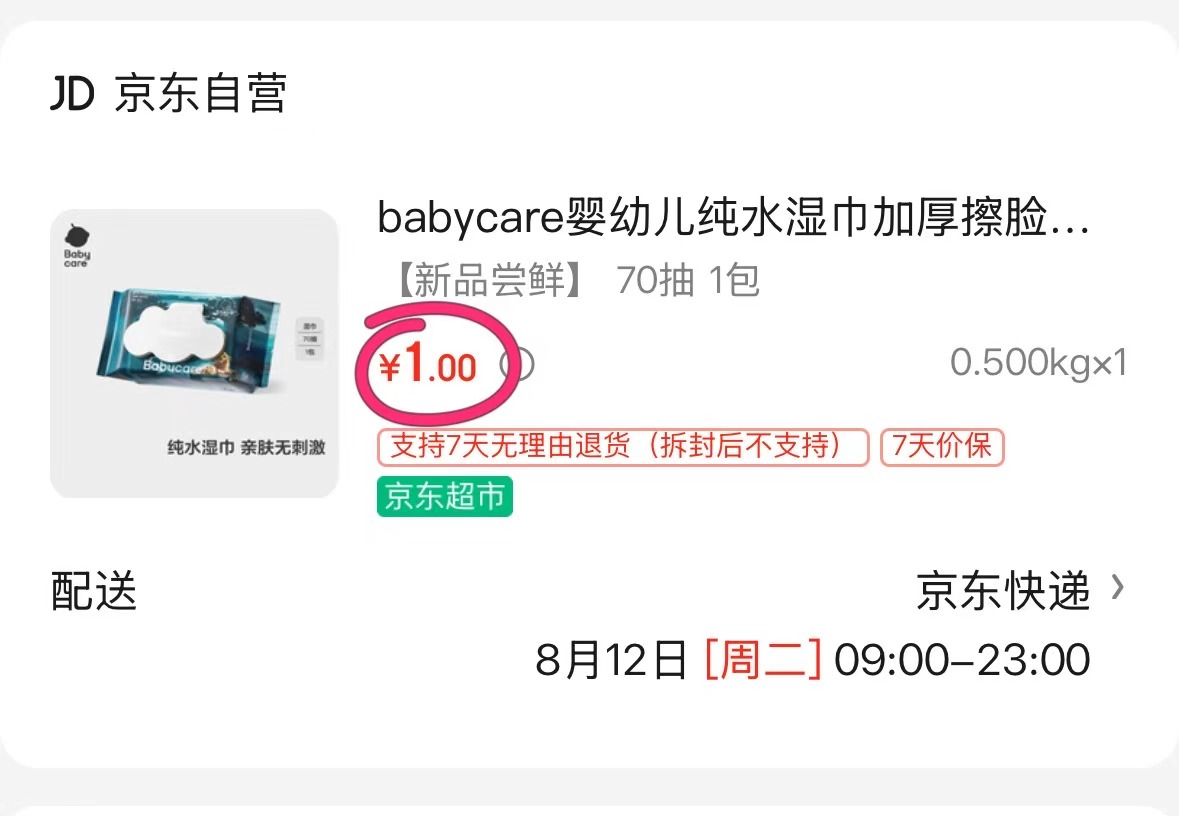This screenshot has height=816, width=1179.
Task: Open the 7天价保 price protection tag
Action: 942,447
